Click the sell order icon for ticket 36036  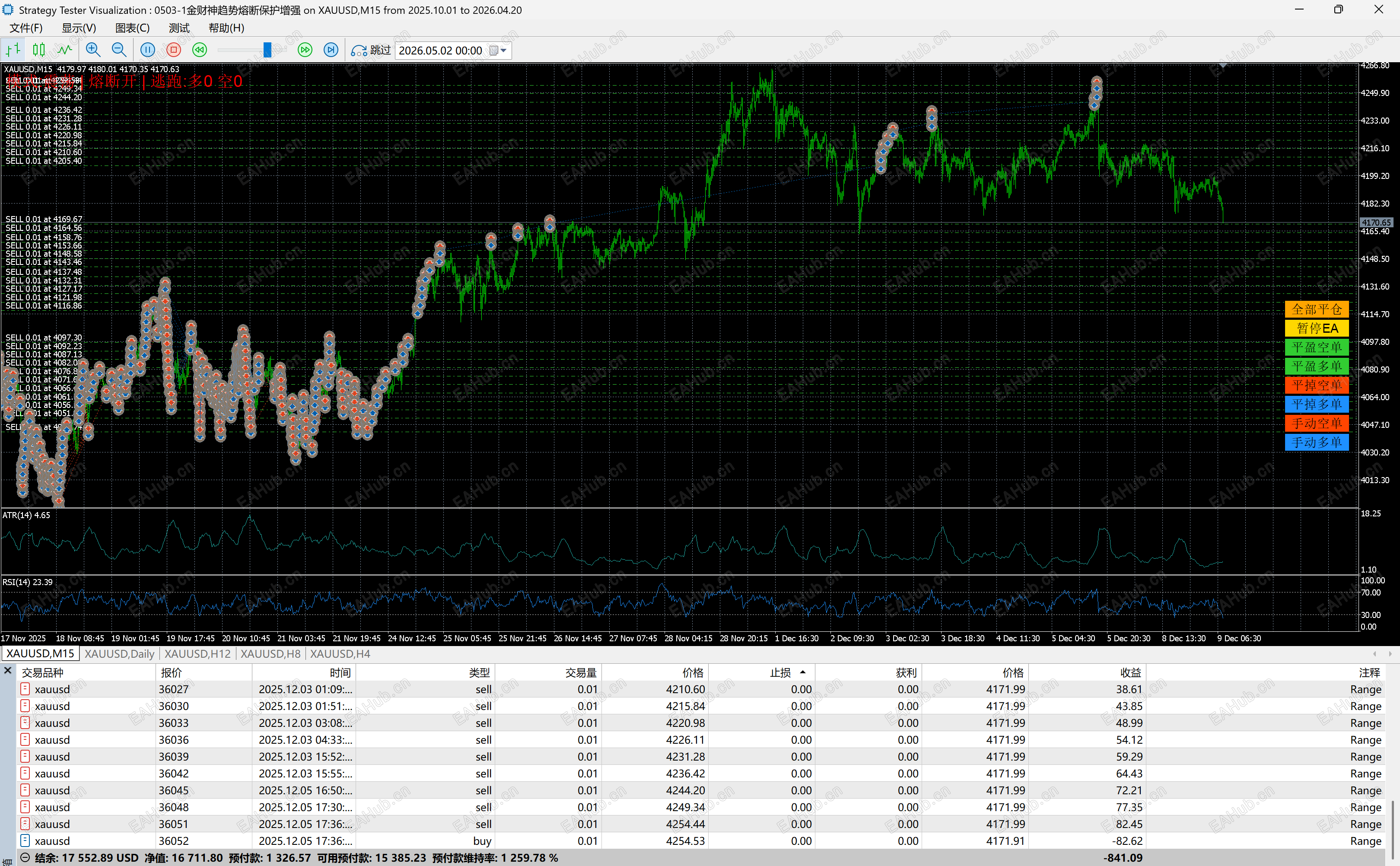[25, 739]
